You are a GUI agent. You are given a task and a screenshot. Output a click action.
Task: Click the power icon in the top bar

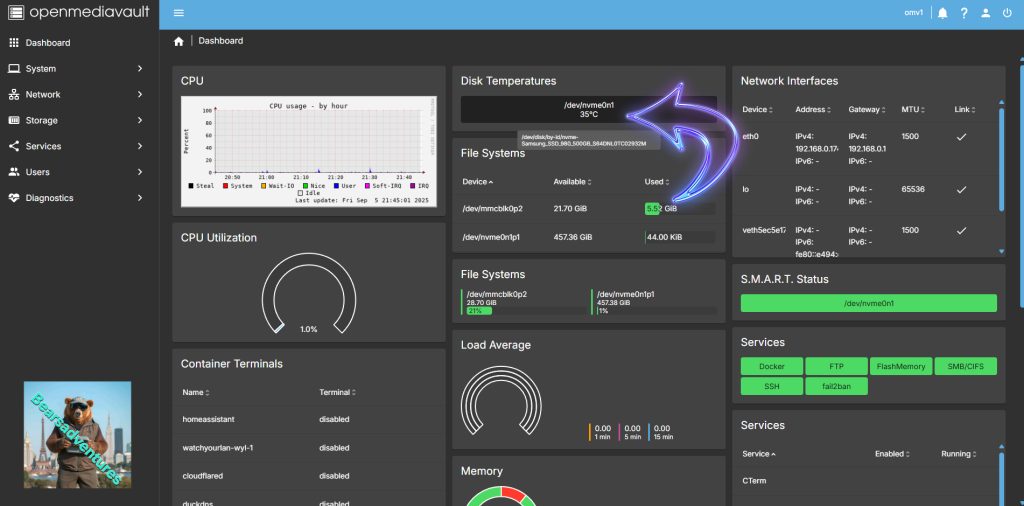(1007, 13)
